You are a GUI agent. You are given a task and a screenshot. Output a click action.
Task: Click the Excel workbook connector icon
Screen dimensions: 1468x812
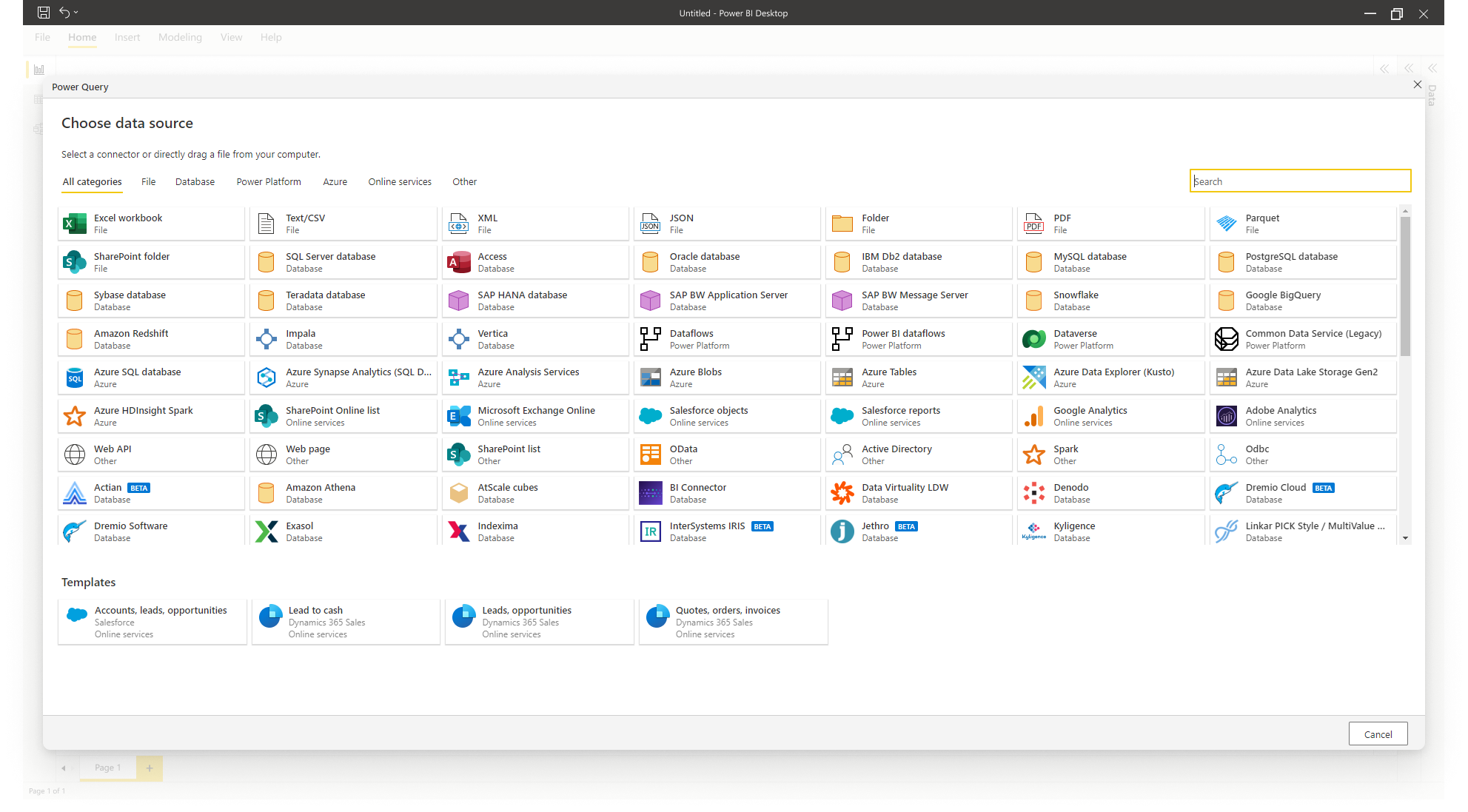[x=75, y=224]
